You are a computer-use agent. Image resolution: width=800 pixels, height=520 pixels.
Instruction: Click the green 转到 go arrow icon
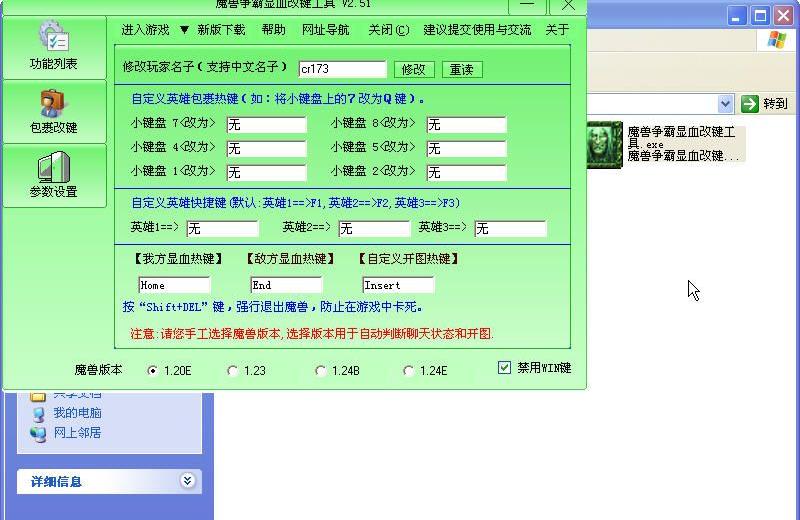click(750, 104)
